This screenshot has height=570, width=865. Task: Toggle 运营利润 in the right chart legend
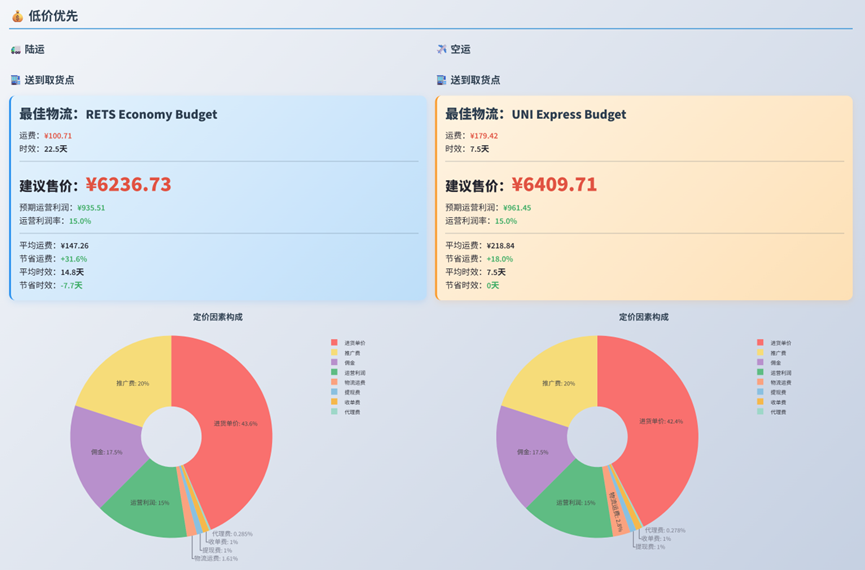click(x=780, y=372)
